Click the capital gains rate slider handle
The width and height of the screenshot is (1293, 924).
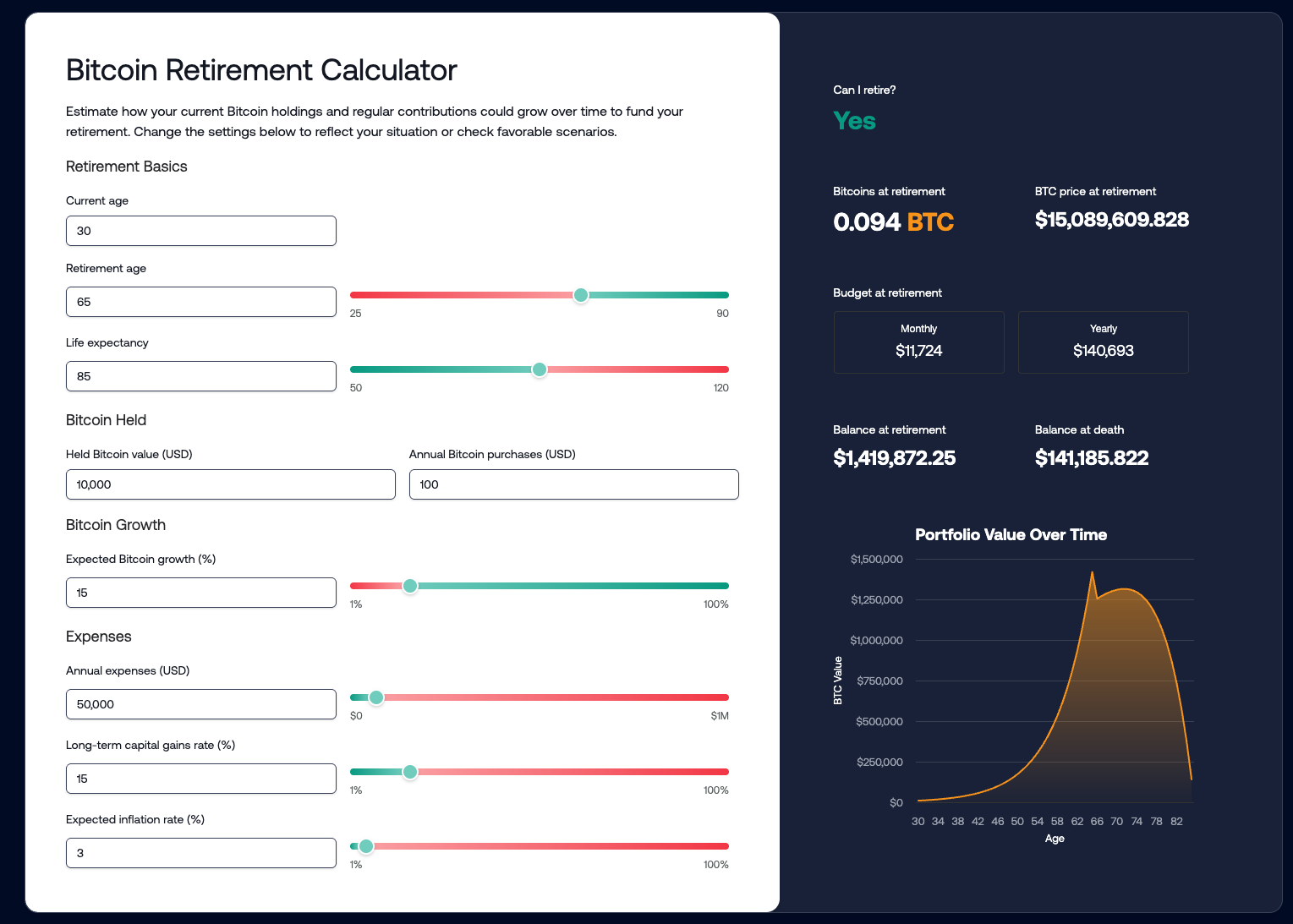click(410, 772)
